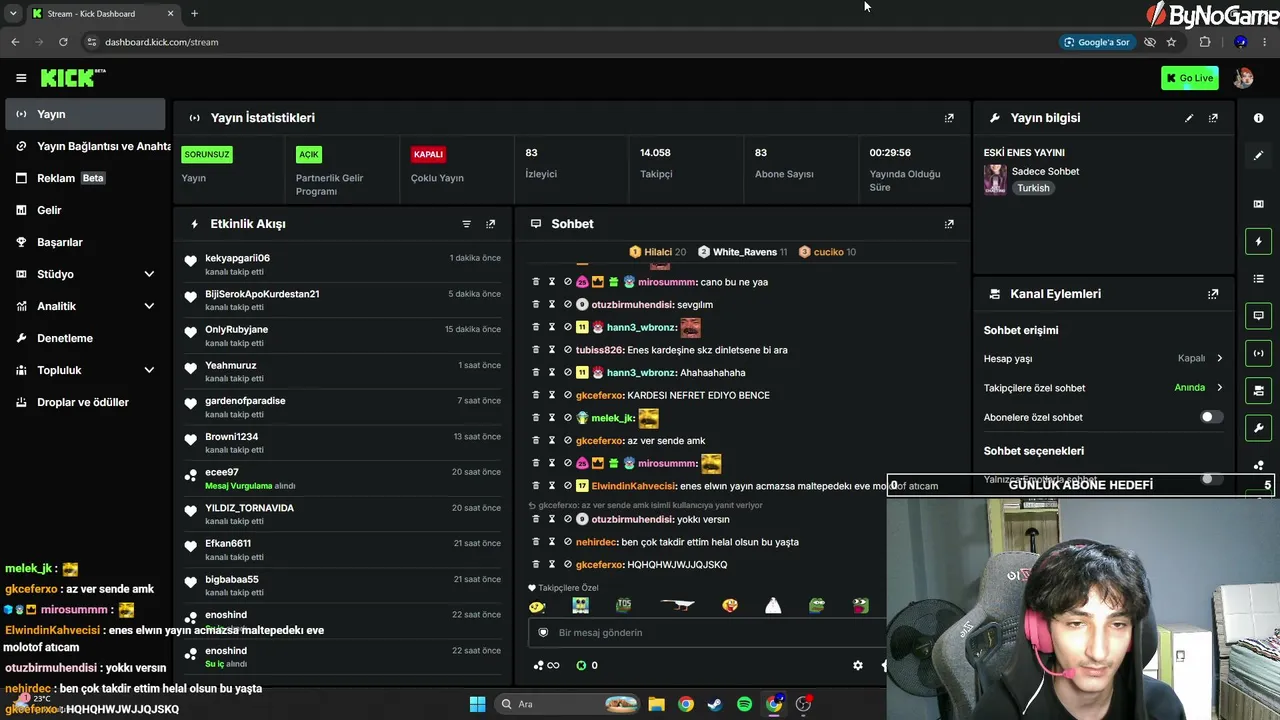The height and width of the screenshot is (720, 1280).
Task: Reload the page with browser refresh
Action: coord(63,42)
